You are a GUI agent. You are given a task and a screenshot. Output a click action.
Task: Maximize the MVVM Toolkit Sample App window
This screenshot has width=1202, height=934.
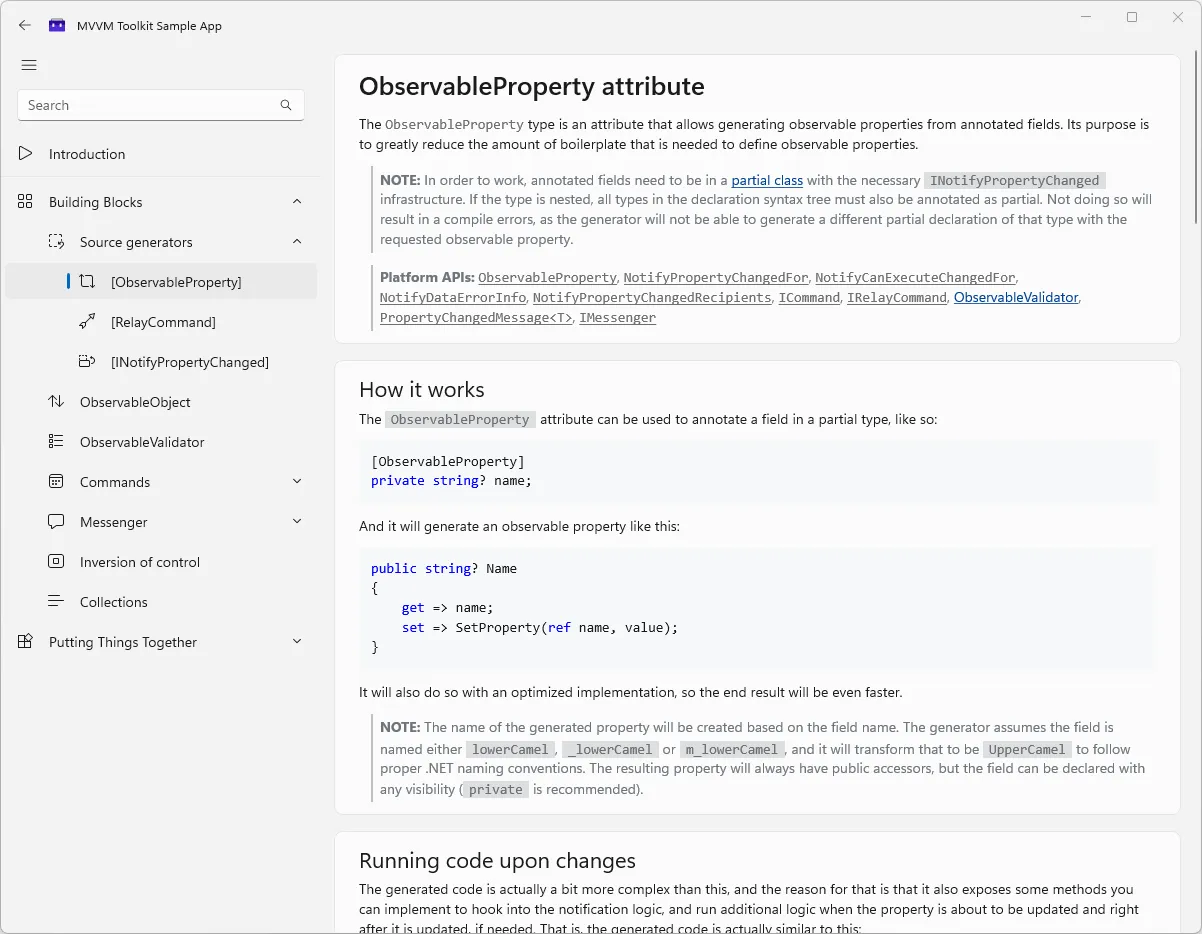coord(1132,17)
